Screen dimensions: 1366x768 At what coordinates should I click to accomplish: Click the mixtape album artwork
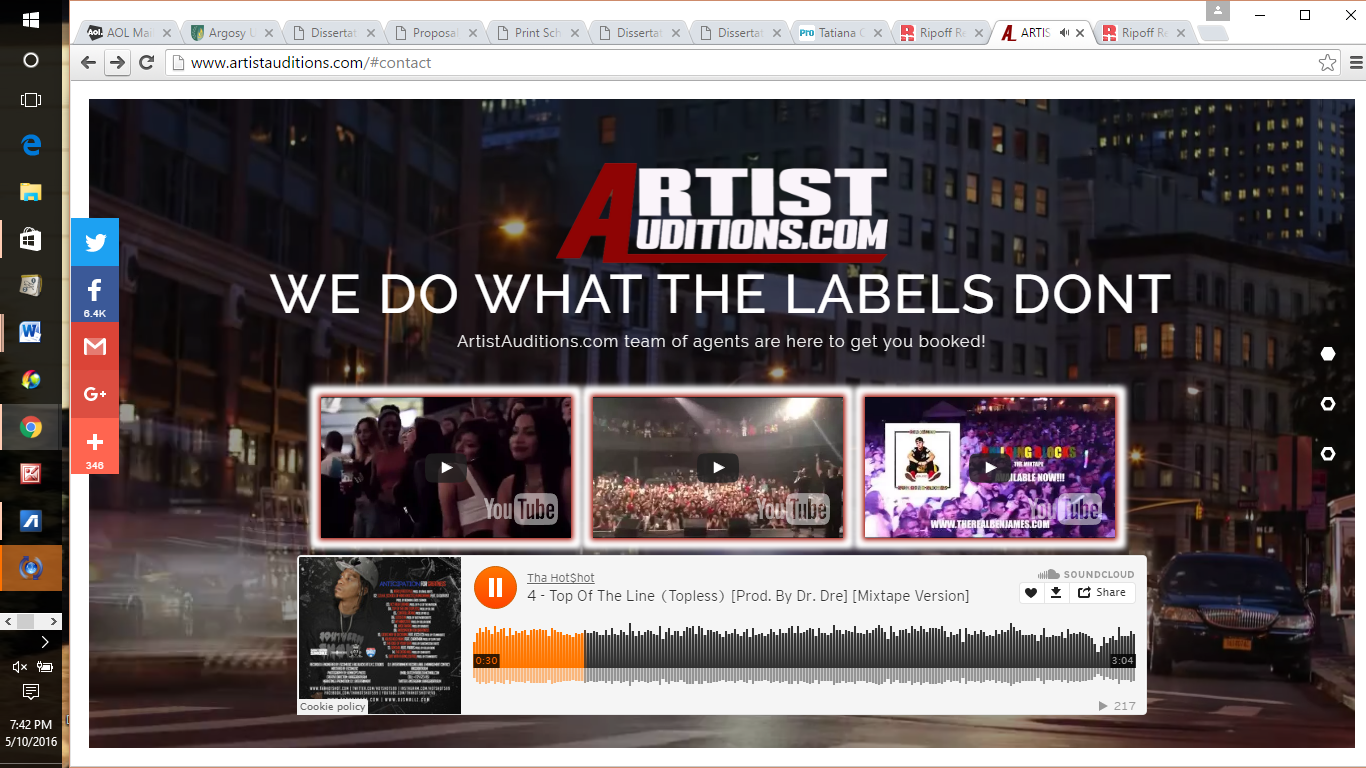click(380, 635)
